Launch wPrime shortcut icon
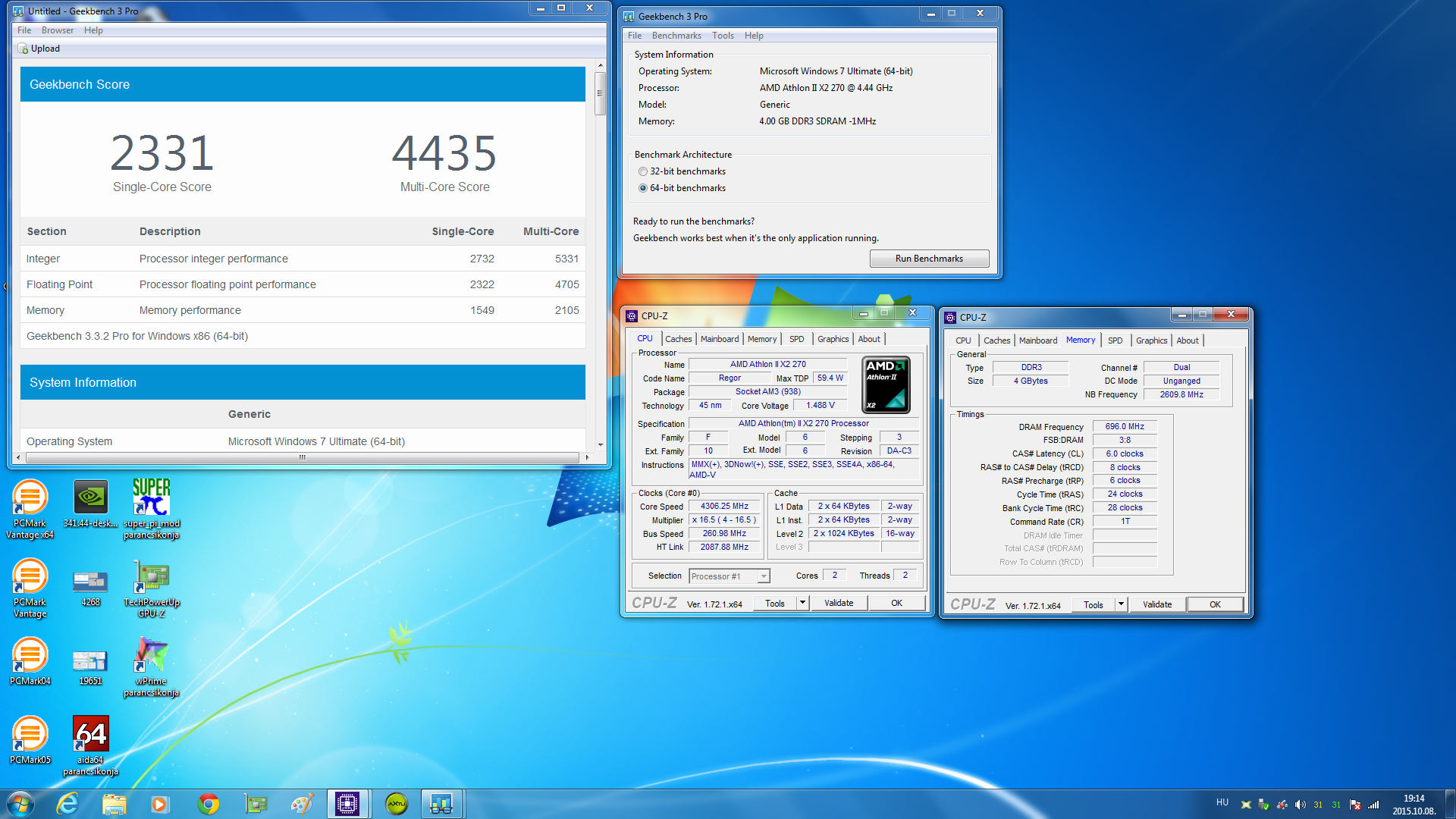The width and height of the screenshot is (1456, 819). click(x=151, y=667)
